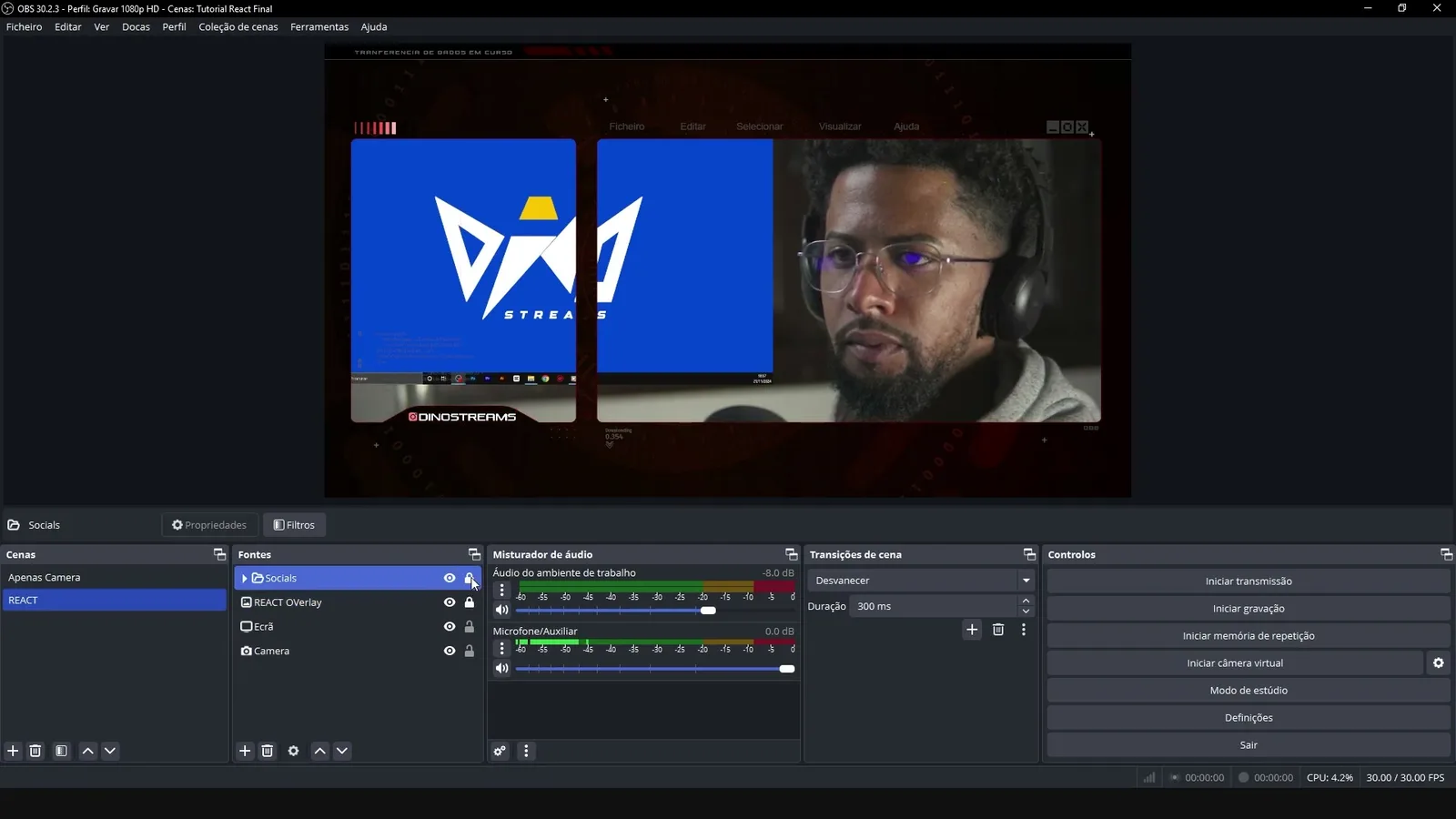The width and height of the screenshot is (1456, 819).
Task: Click the Duração 300 ms field
Action: coord(934,606)
